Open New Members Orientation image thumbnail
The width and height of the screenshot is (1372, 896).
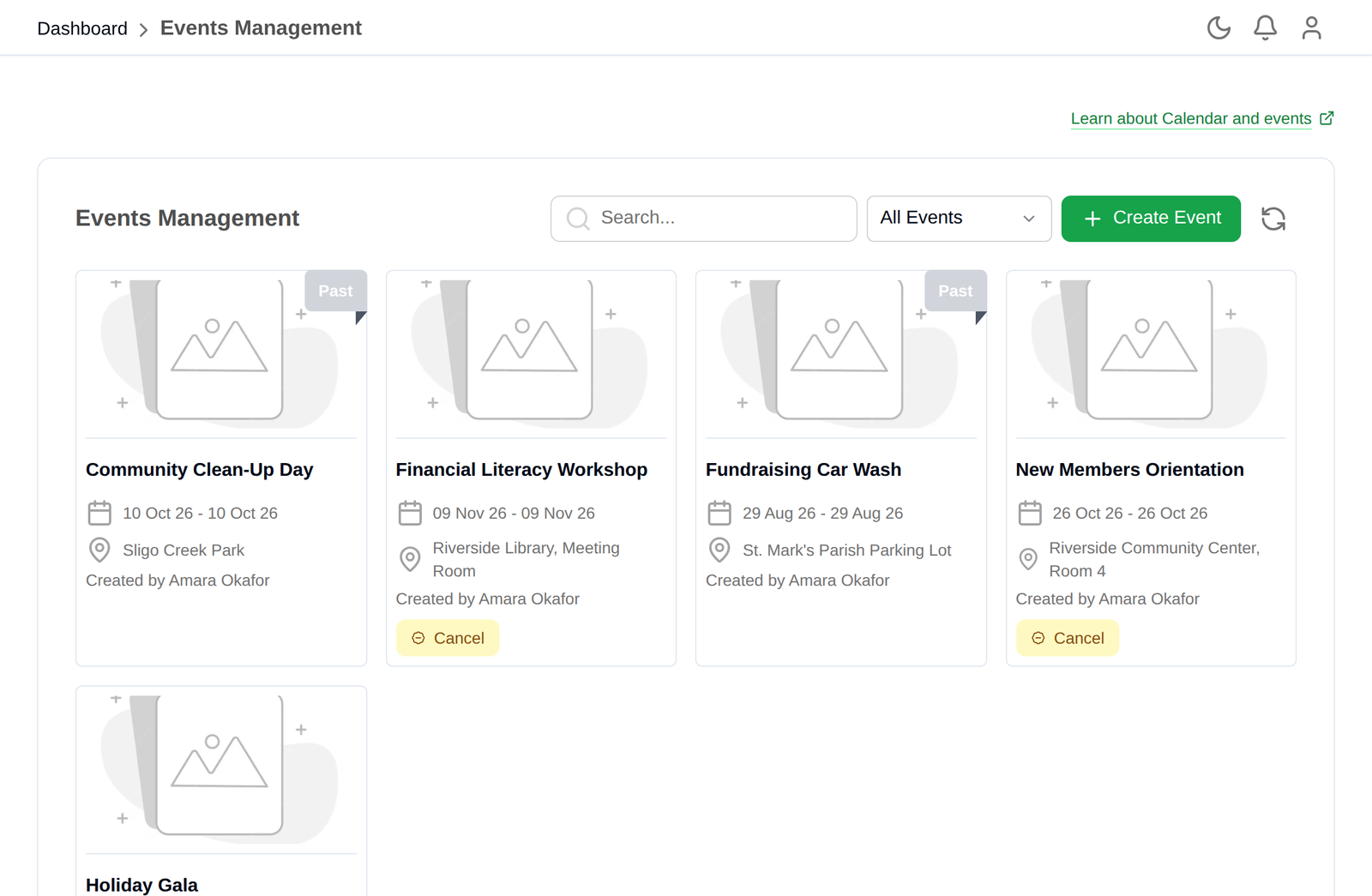coord(1151,354)
